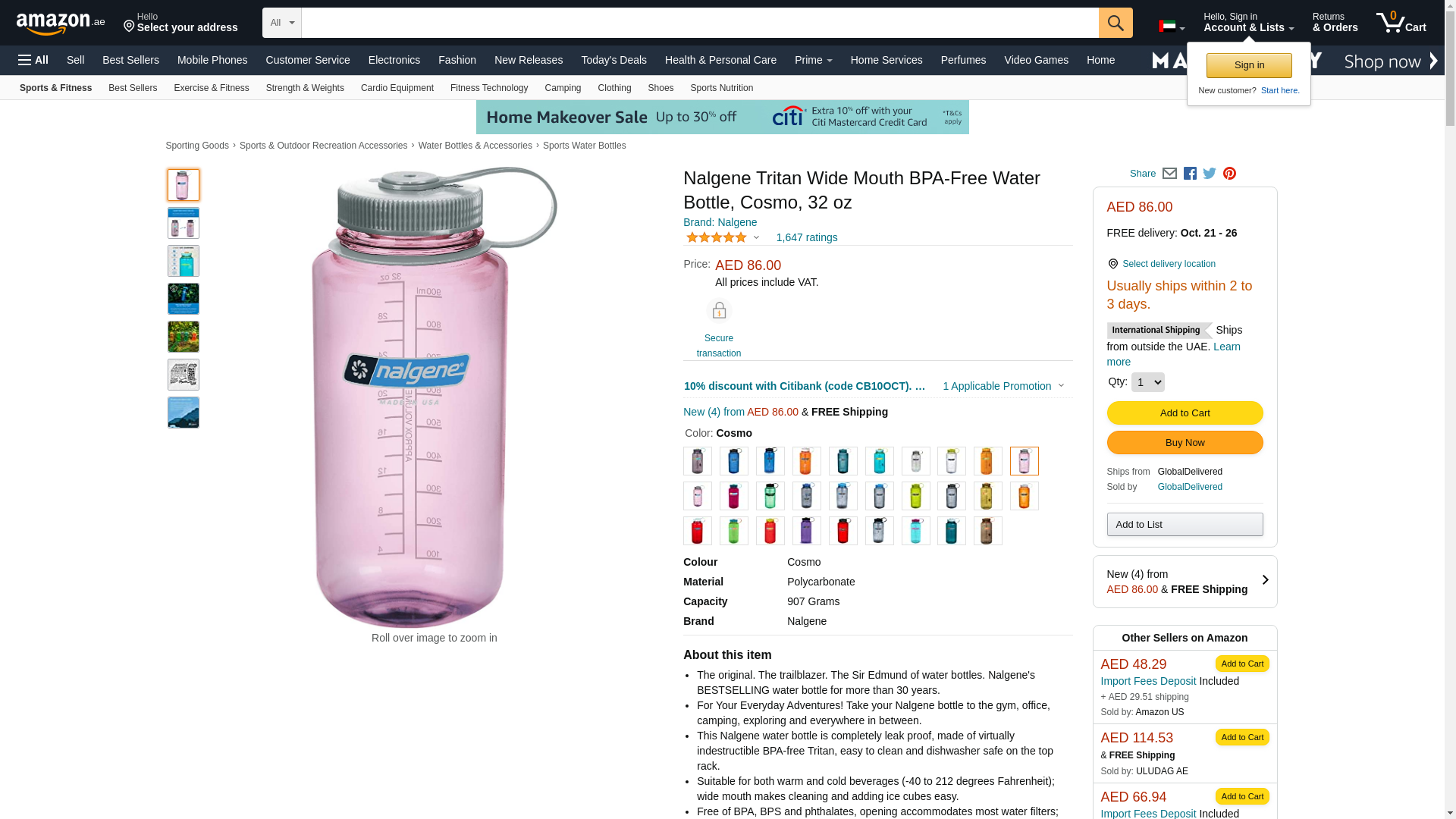Image resolution: width=1456 pixels, height=819 pixels.
Task: Open the Video Games menu item
Action: point(1036,60)
